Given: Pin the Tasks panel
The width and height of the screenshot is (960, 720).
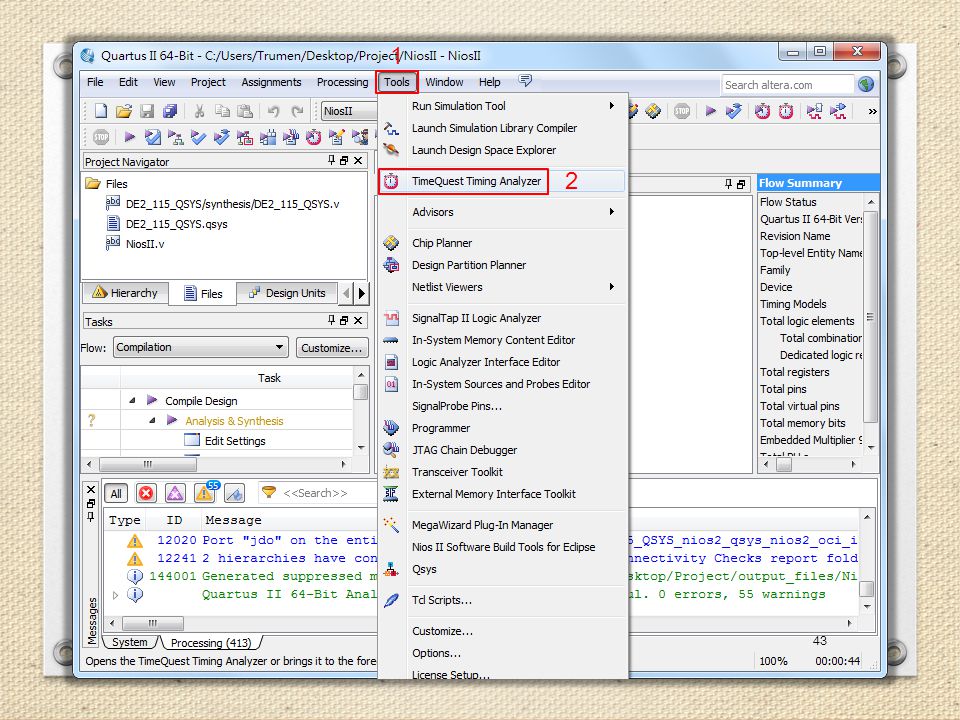Looking at the screenshot, I should pyautogui.click(x=331, y=320).
